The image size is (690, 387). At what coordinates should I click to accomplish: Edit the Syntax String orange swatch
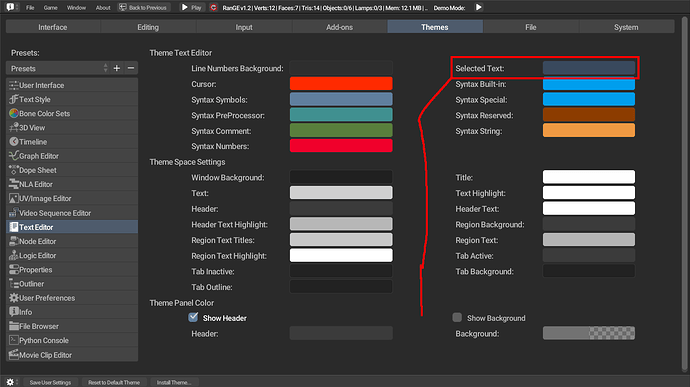click(x=589, y=131)
